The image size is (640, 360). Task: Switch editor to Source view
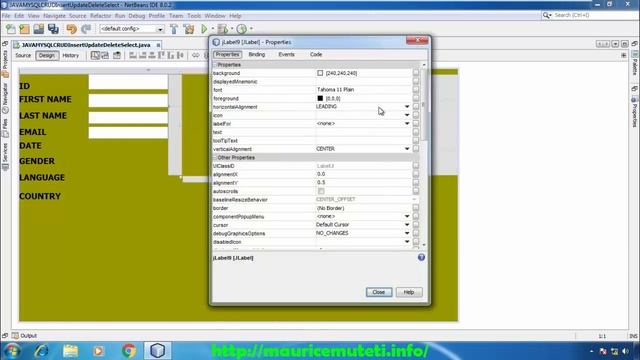point(23,55)
